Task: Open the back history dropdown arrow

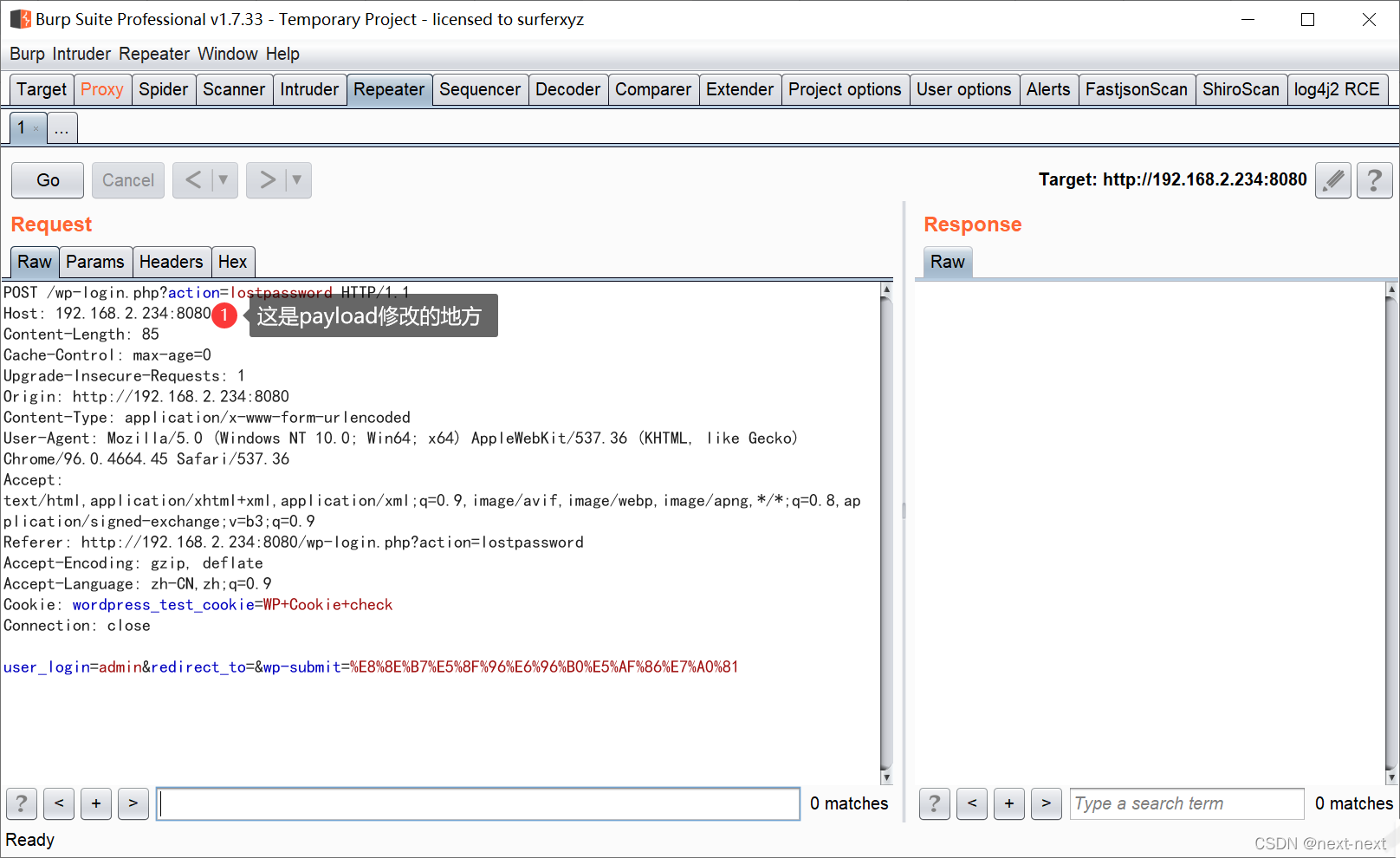Action: click(x=224, y=180)
